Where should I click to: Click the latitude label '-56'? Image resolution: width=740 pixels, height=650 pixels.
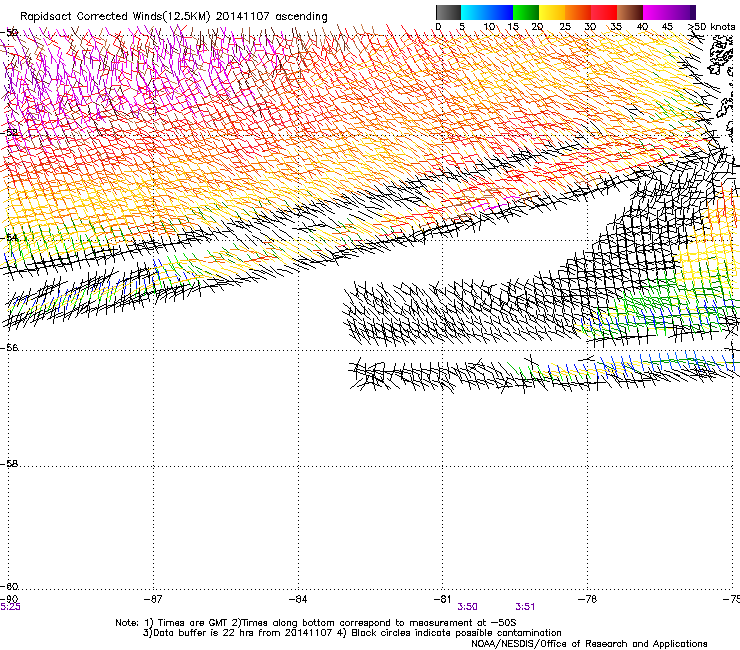(x=9, y=348)
